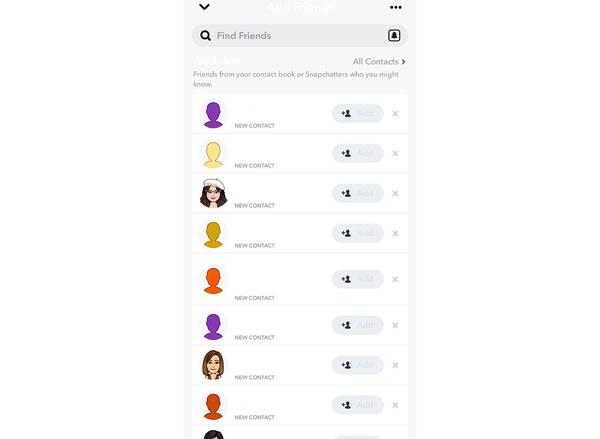Viewport: 600px width, 439px height.
Task: Dismiss the first purple silhouette suggestion
Action: (395, 114)
